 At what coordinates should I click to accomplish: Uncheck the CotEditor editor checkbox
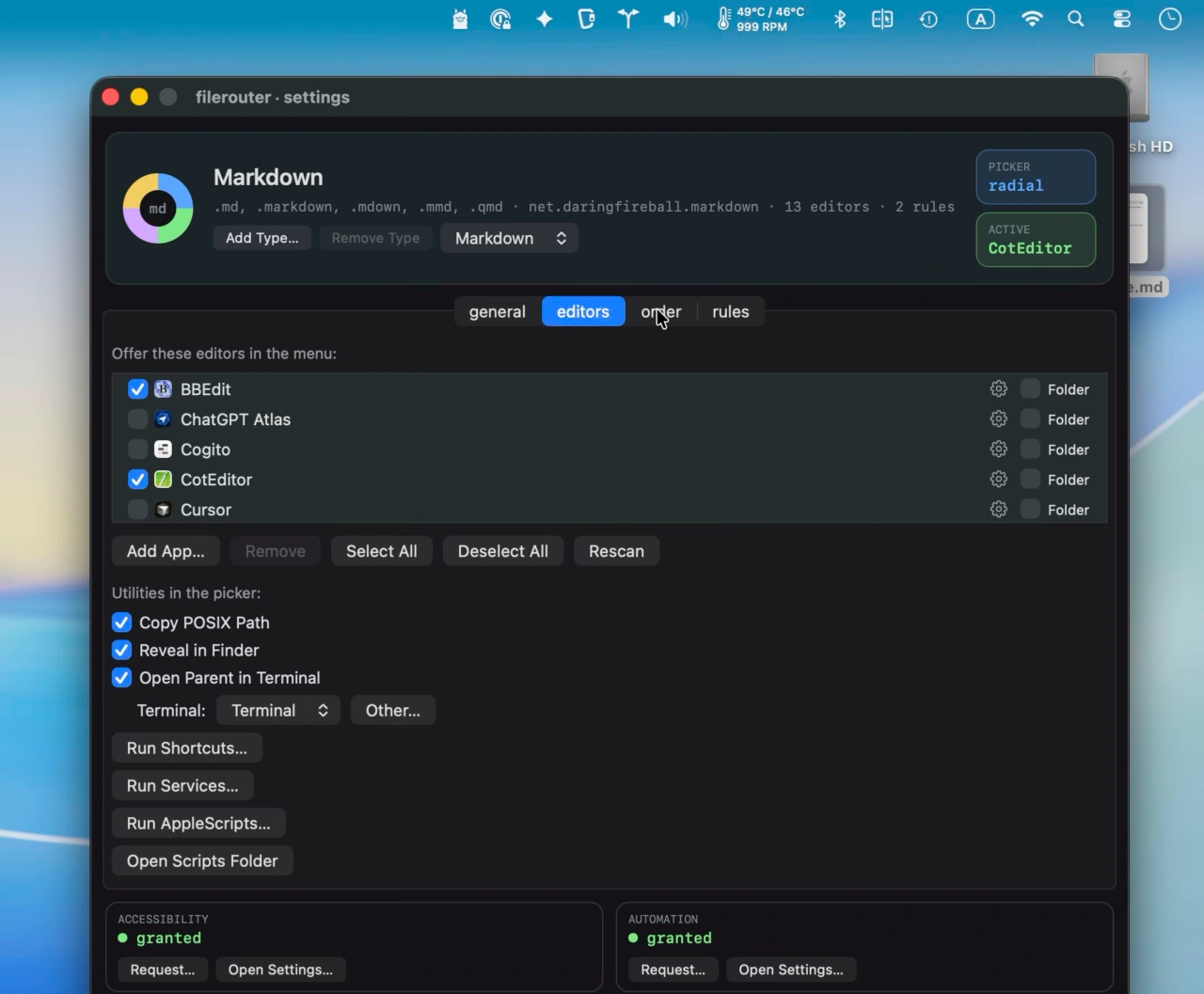coord(137,480)
